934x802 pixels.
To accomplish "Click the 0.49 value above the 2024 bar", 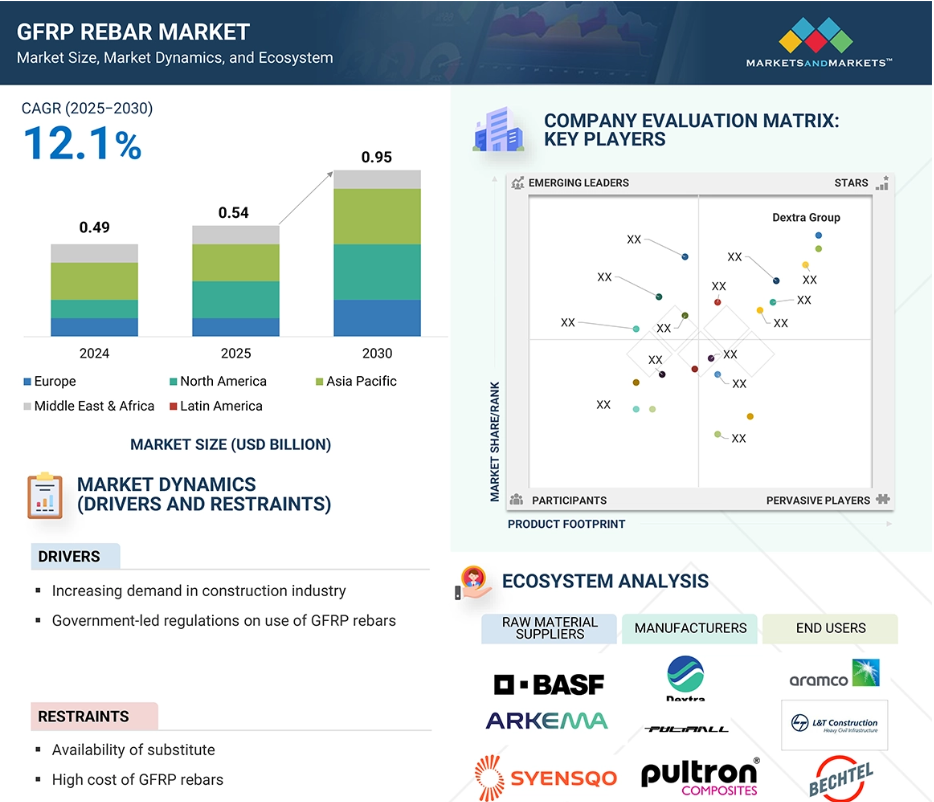I will click(x=94, y=228).
